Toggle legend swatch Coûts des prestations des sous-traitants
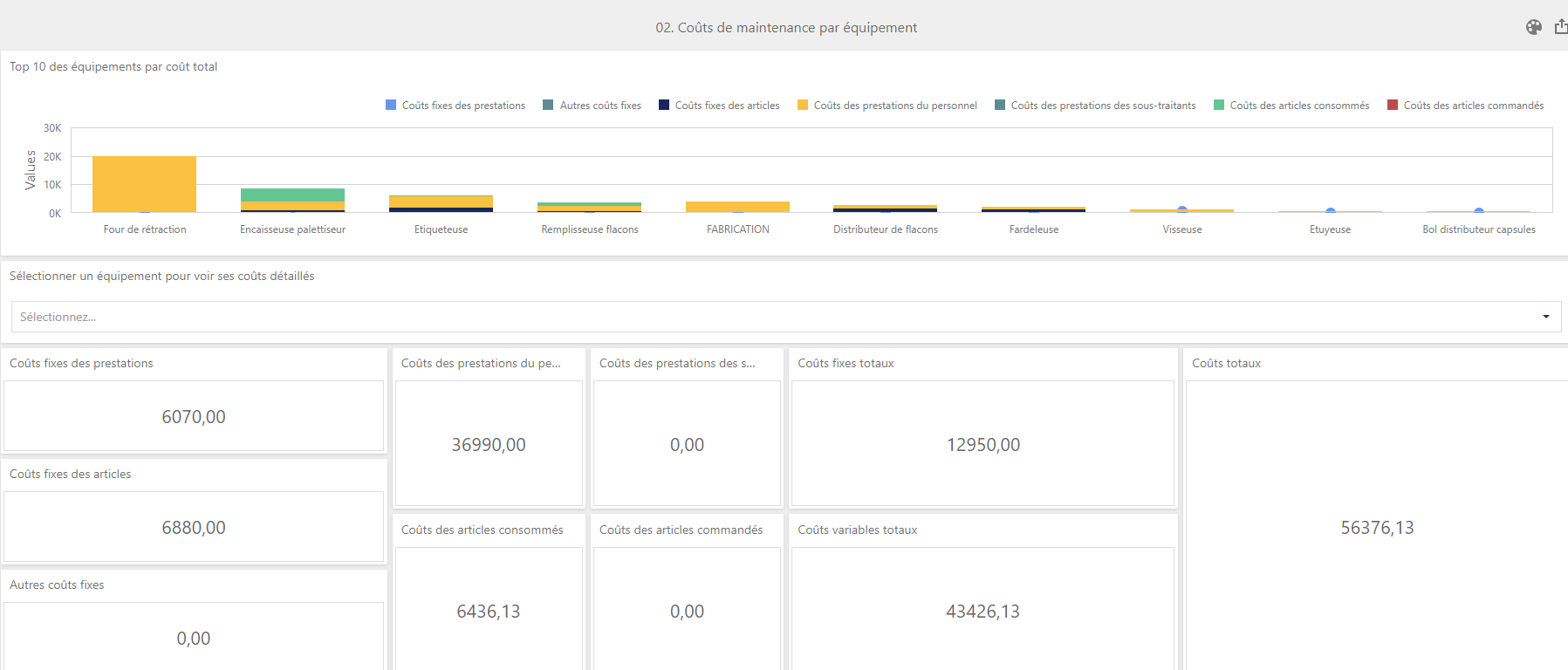The width and height of the screenshot is (1568, 670). (x=1000, y=105)
